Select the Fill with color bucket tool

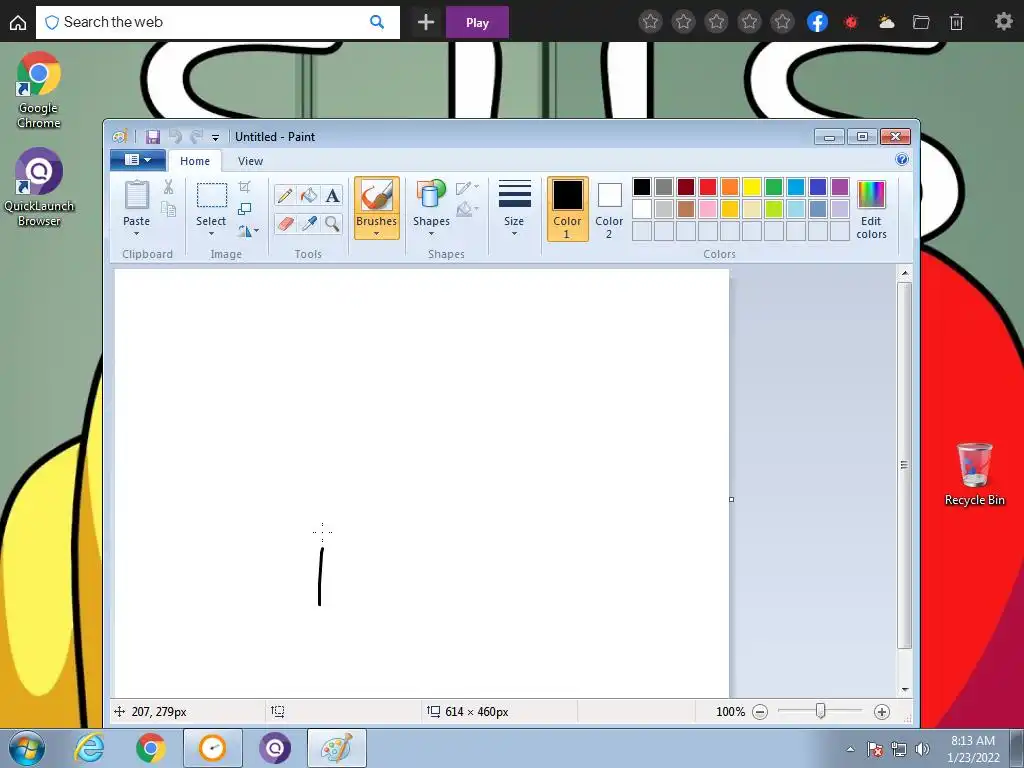309,195
